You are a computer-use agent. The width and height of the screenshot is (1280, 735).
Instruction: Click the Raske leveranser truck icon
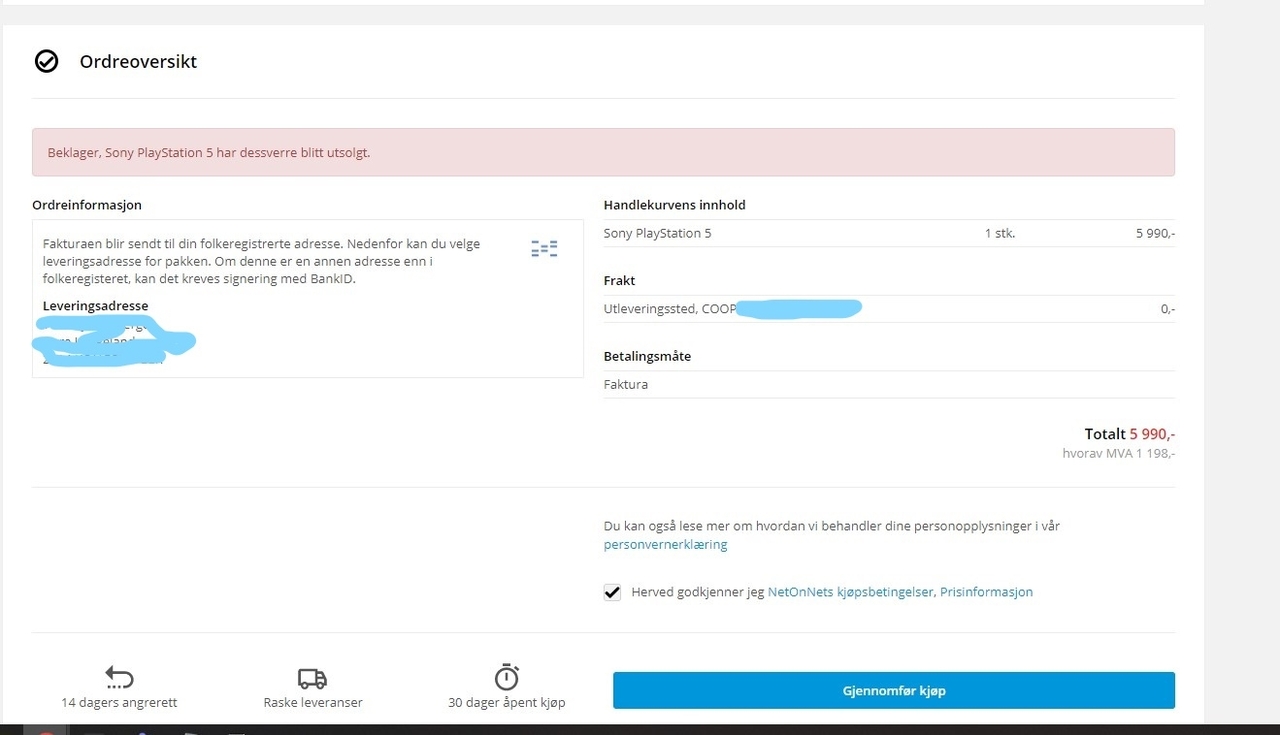click(312, 679)
